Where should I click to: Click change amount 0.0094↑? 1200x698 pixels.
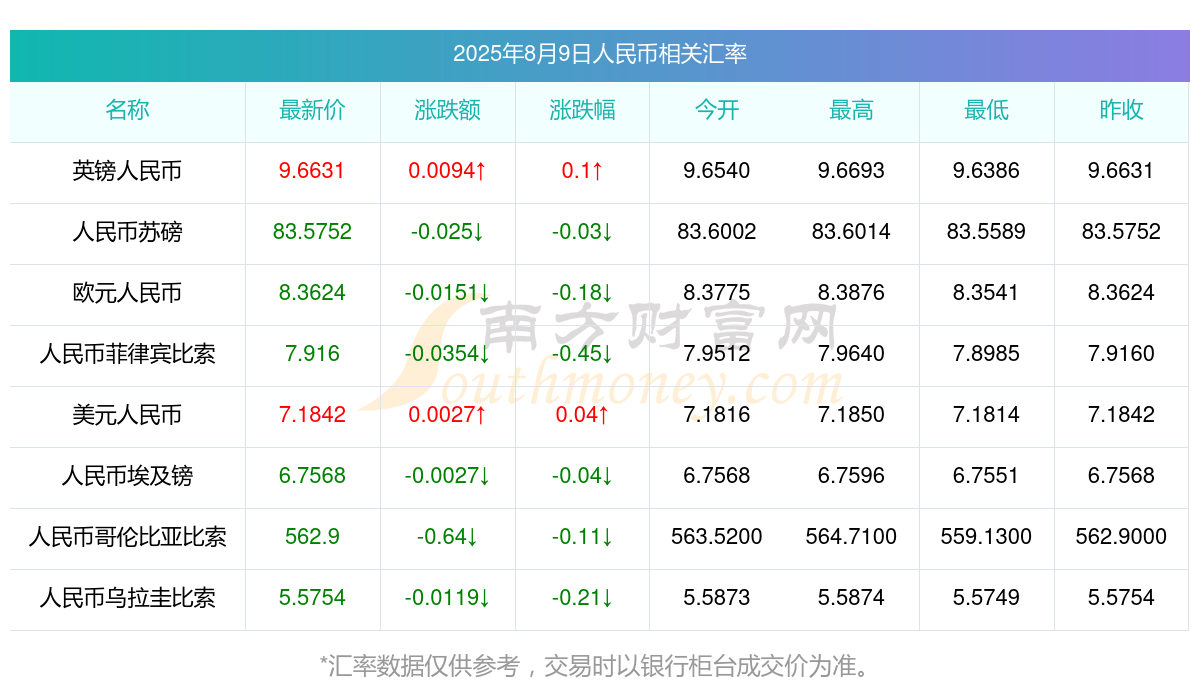tap(447, 171)
